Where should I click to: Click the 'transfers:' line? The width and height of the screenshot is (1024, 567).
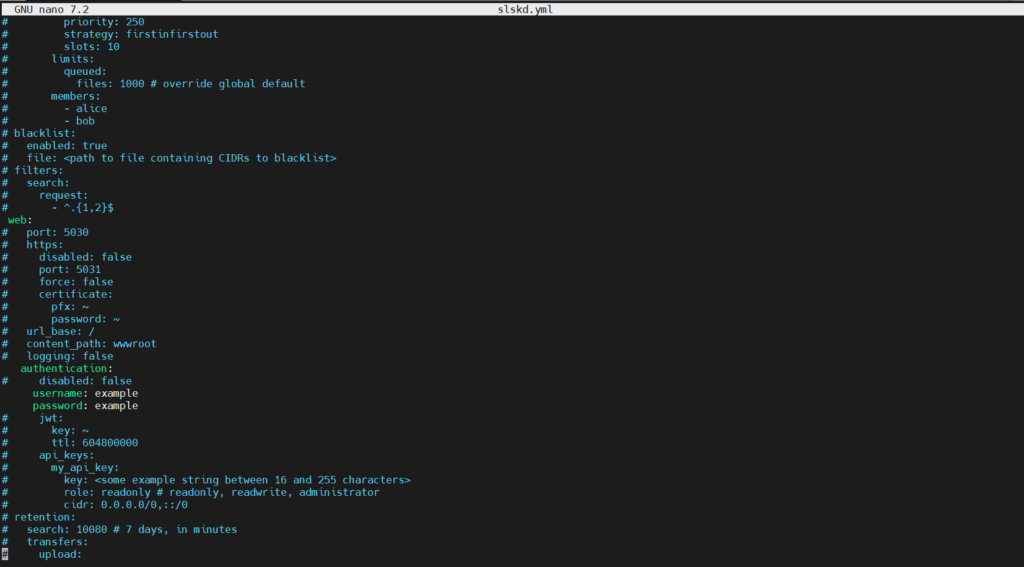(x=57, y=542)
